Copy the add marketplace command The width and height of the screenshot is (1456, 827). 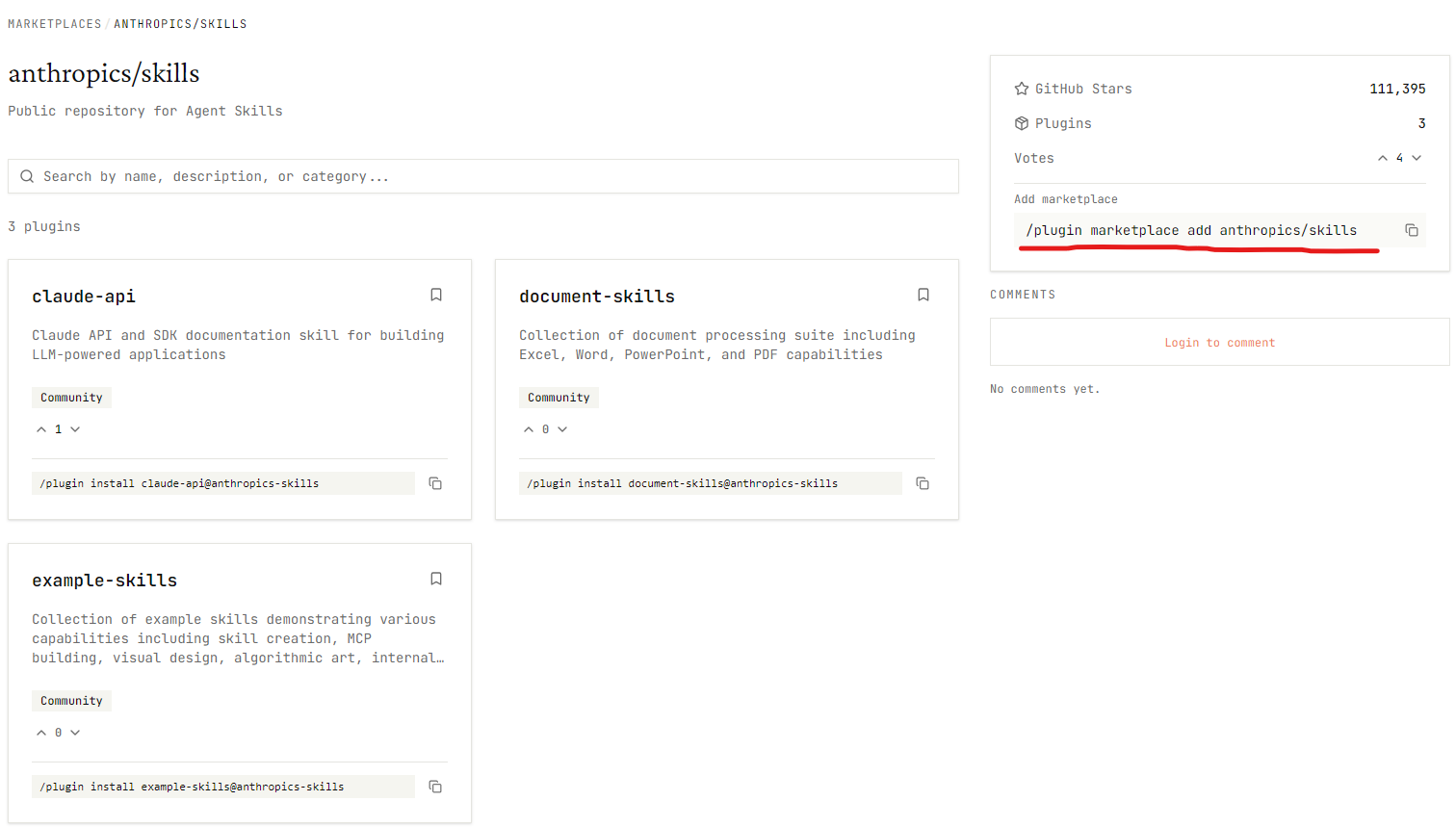[x=1412, y=230]
